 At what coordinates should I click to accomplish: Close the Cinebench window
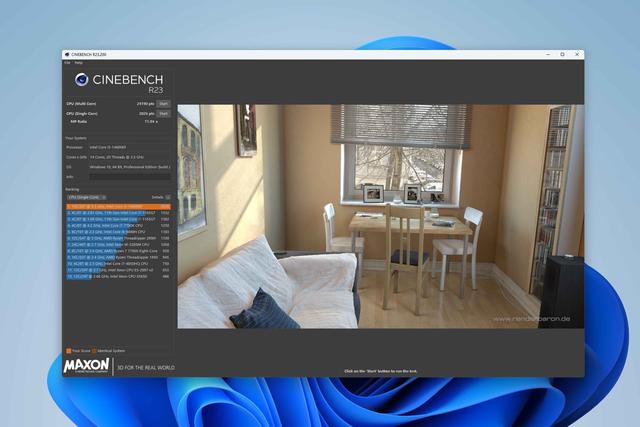[577, 54]
